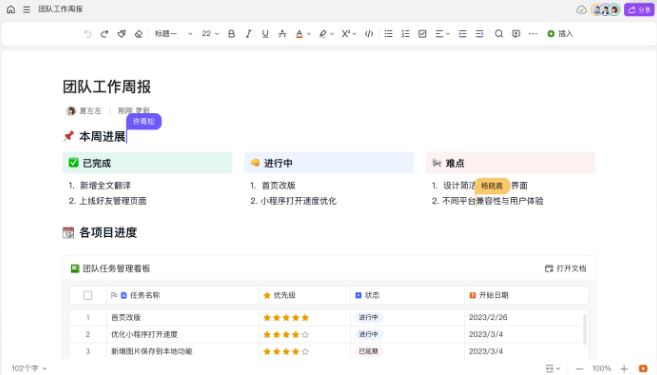Toggle bold formatting

tap(231, 34)
